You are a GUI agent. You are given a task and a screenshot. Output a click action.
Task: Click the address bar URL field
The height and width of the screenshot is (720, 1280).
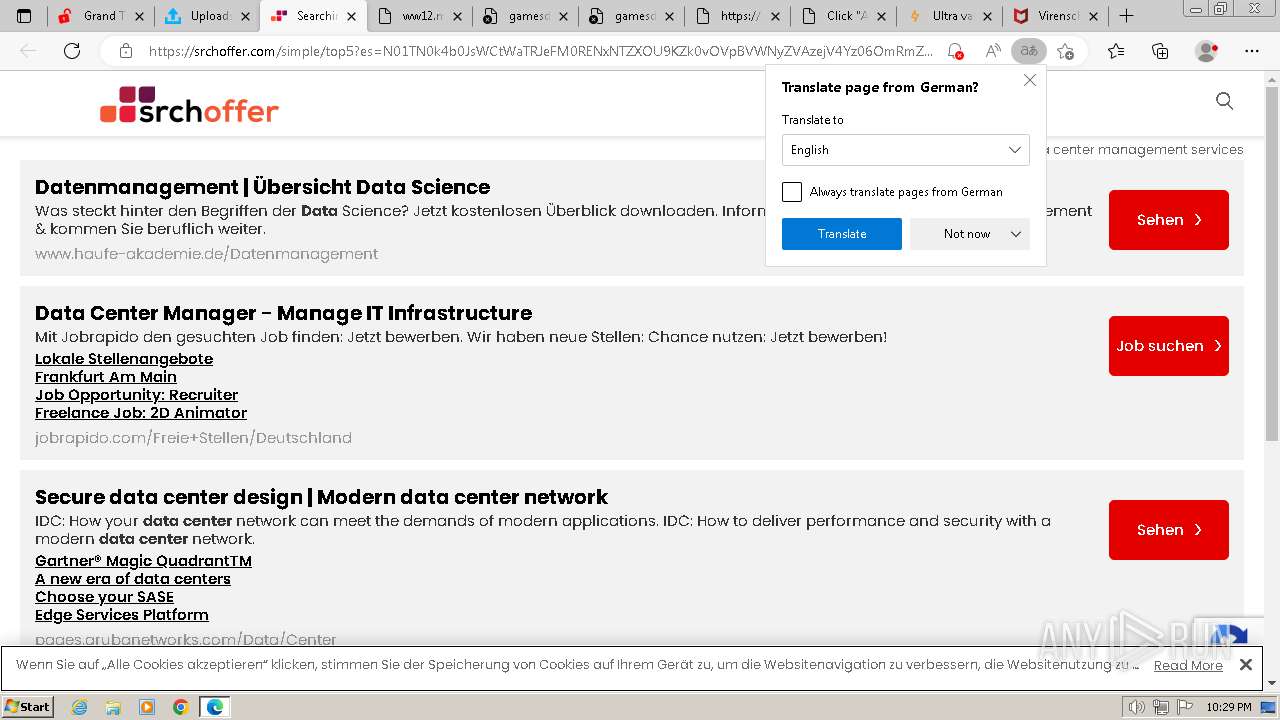540,51
